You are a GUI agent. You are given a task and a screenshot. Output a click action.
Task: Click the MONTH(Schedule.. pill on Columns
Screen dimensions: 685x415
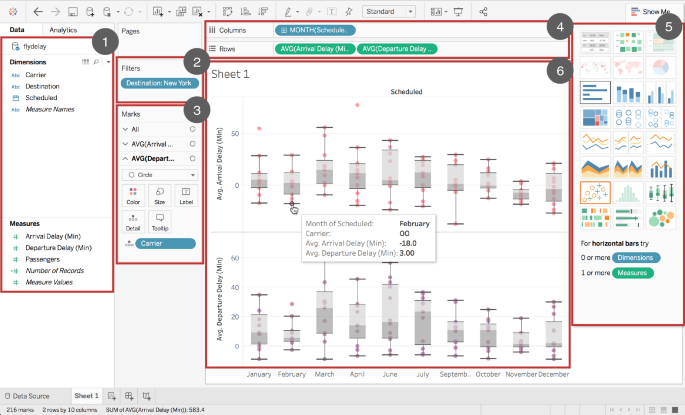pos(315,30)
